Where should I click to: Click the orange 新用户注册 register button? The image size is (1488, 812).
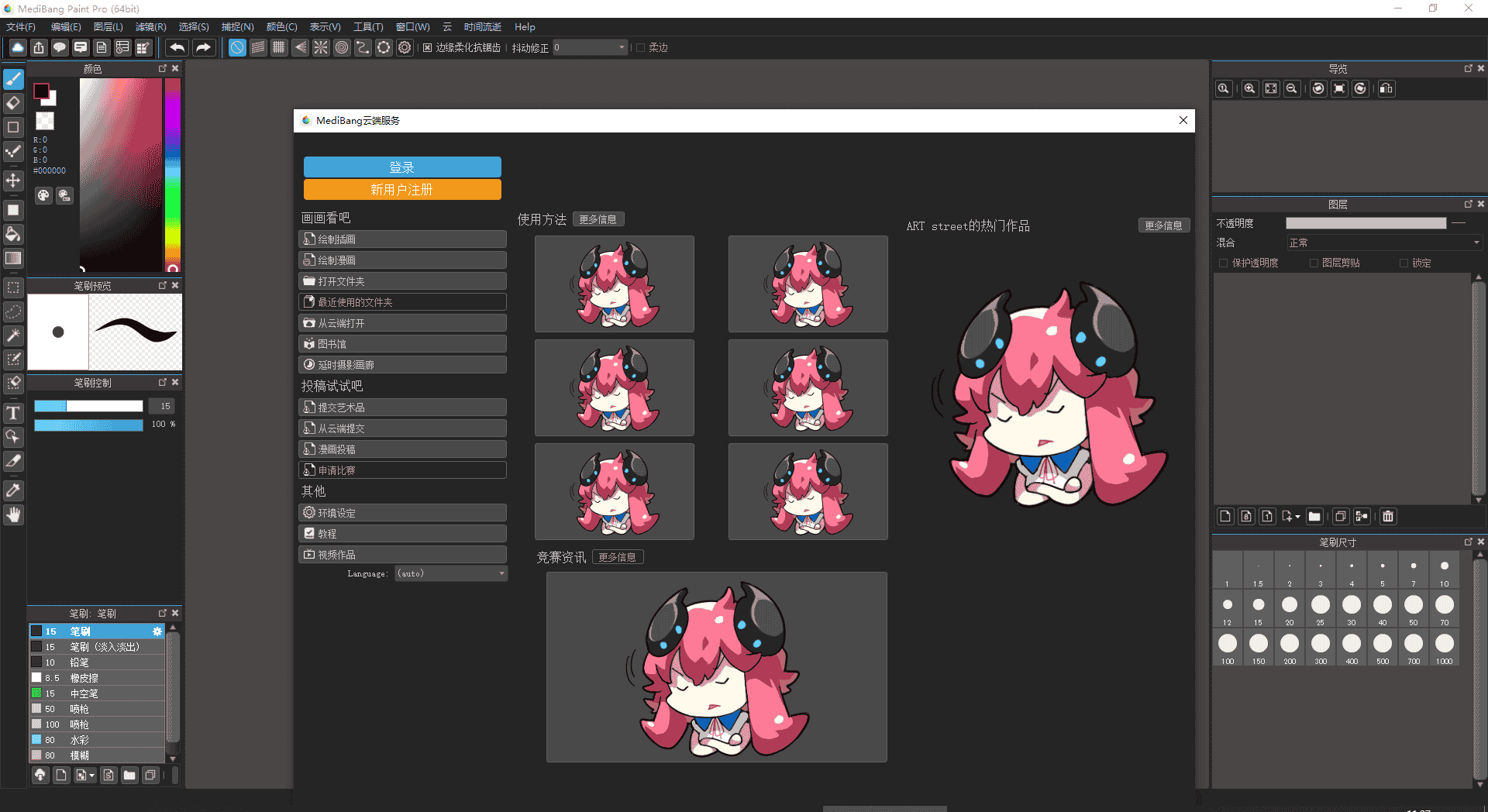pos(402,190)
